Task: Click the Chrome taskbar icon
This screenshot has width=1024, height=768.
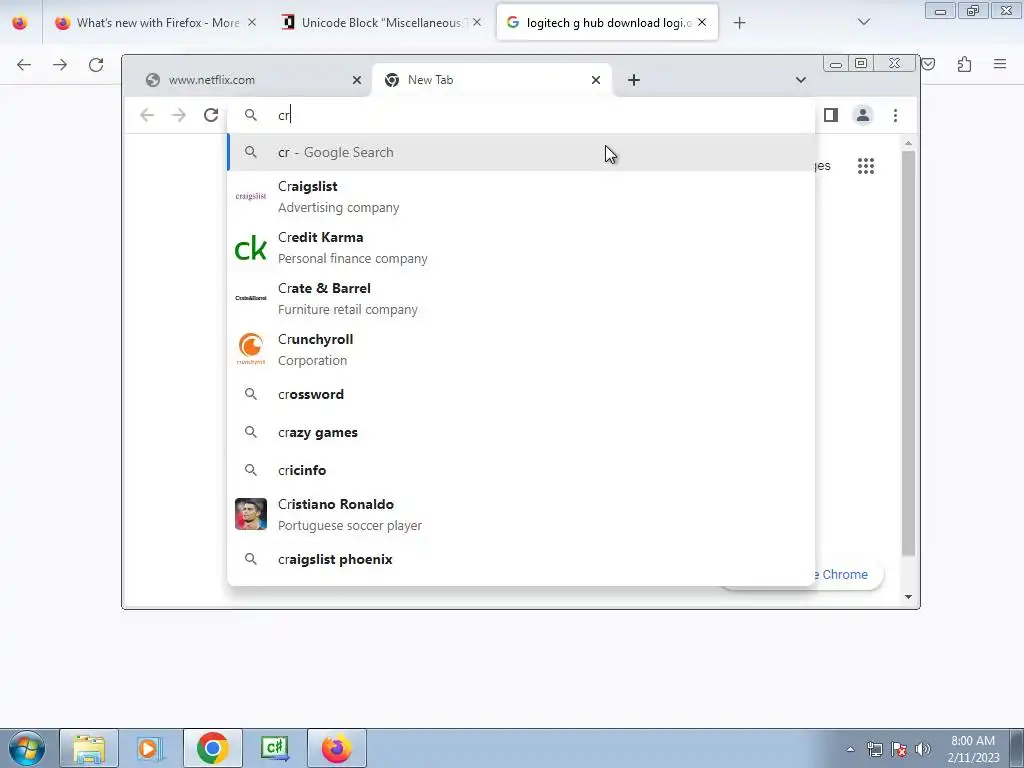Action: click(x=213, y=748)
